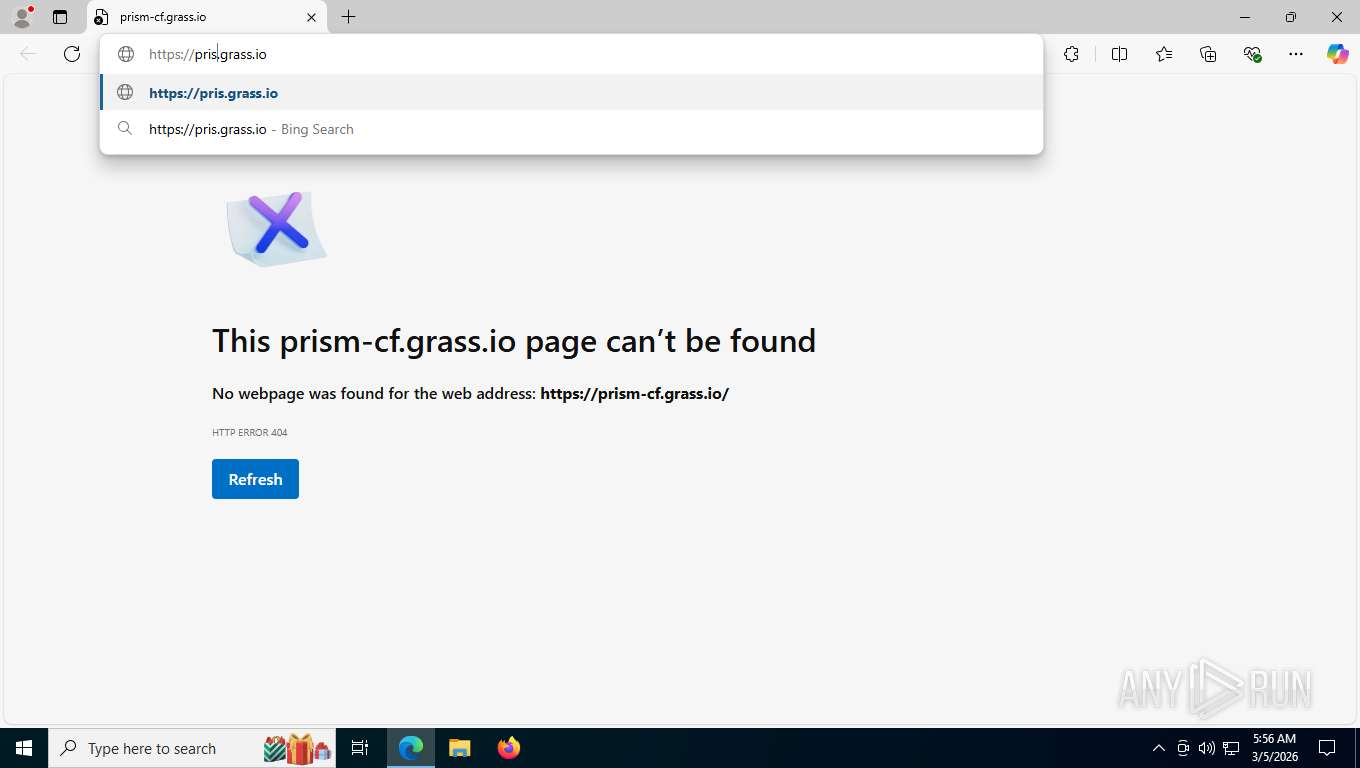
Task: Click the blue Refresh button
Action: 255,479
